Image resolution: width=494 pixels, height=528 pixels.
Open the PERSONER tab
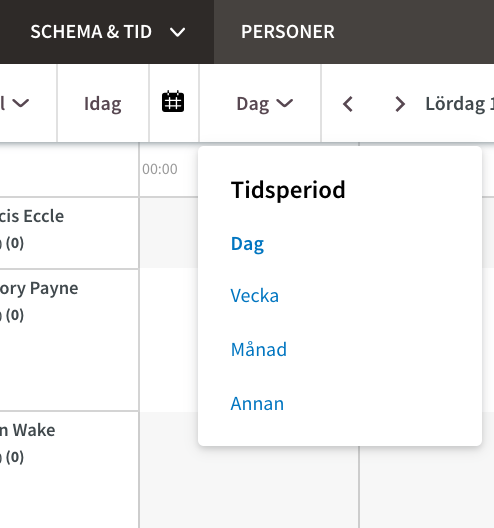(288, 32)
